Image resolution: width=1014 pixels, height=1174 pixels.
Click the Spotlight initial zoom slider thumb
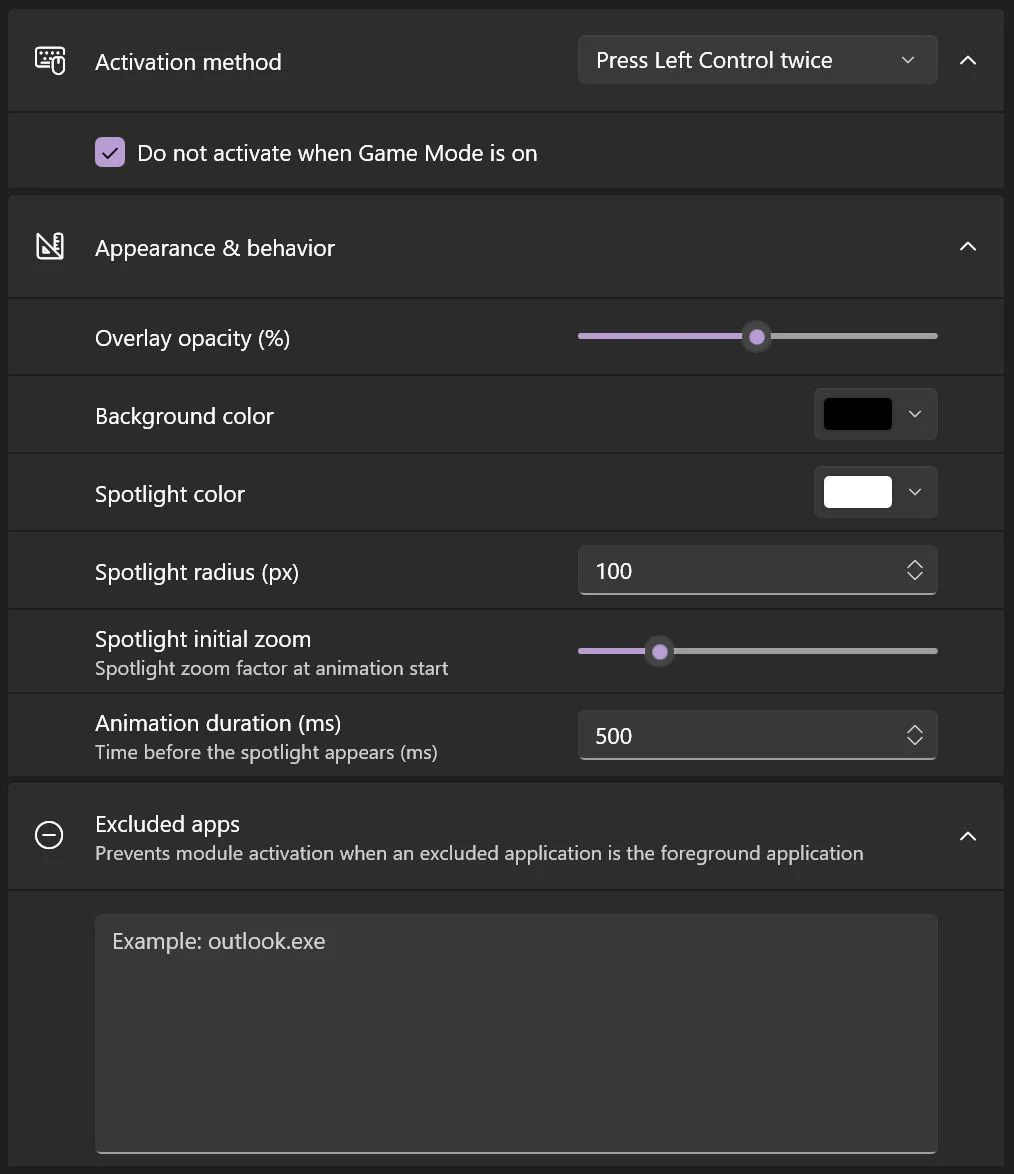pos(660,651)
